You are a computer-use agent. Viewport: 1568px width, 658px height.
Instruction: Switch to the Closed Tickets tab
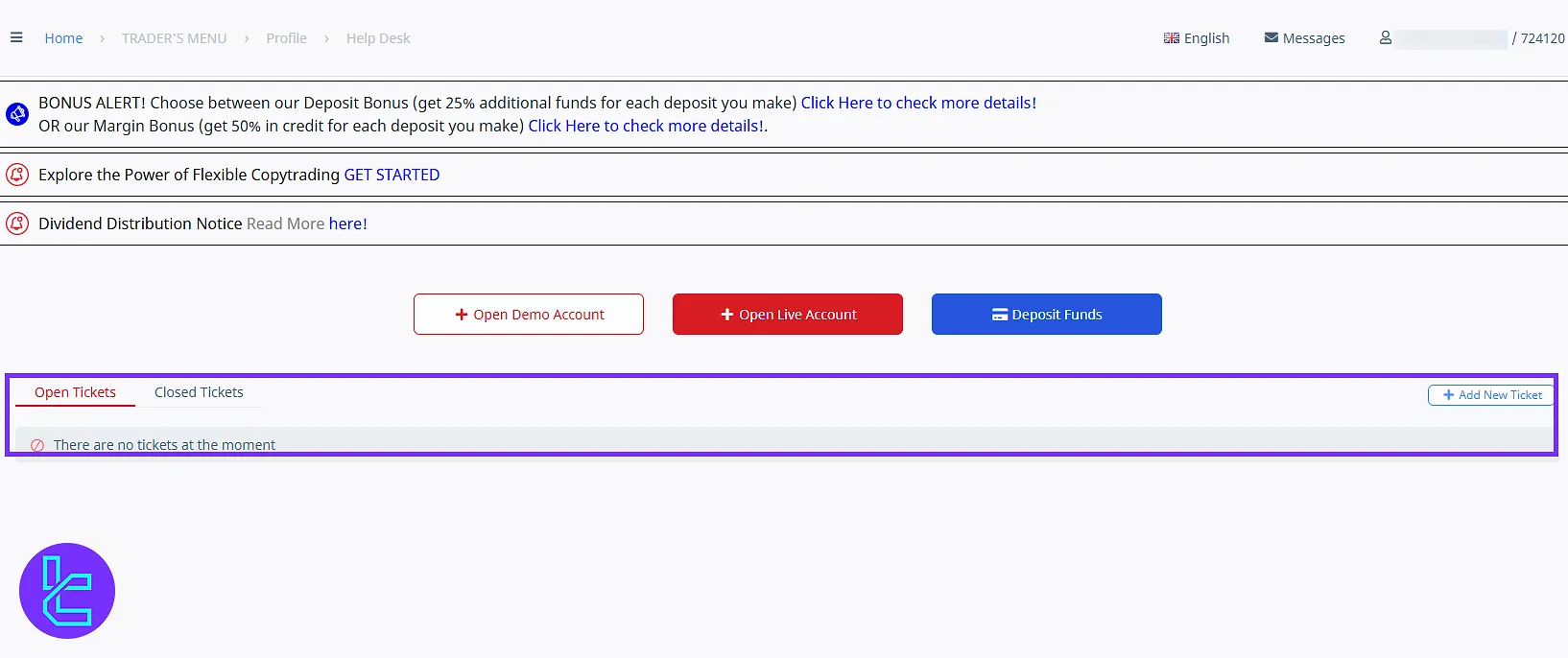pos(199,392)
